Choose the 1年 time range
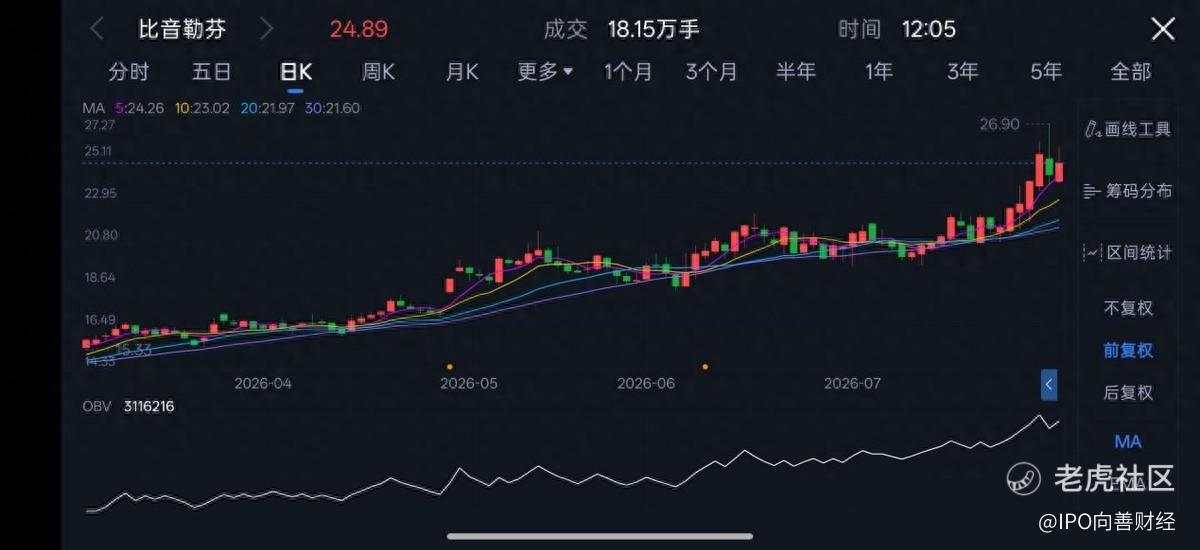Viewport: 1200px width, 550px height. pyautogui.click(x=879, y=72)
